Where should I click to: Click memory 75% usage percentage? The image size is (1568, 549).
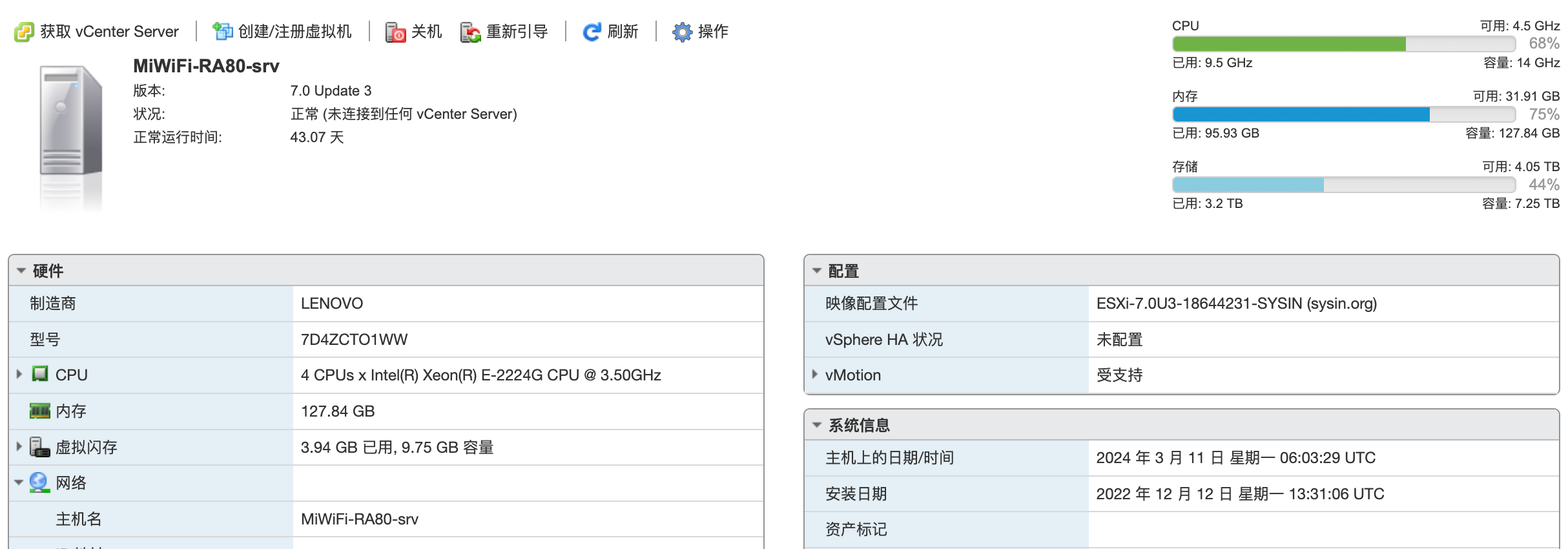pos(1543,114)
